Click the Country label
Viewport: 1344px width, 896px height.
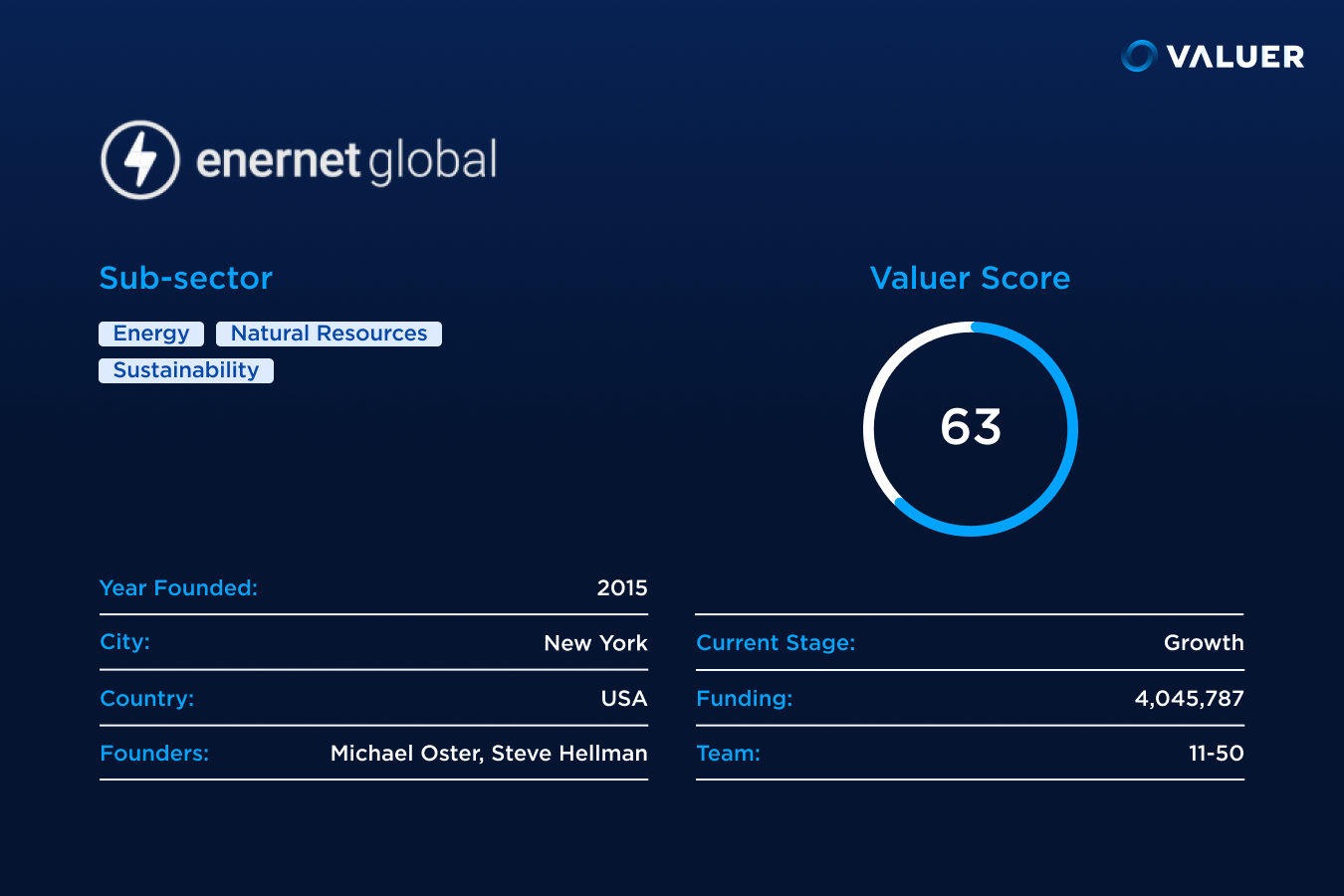tap(147, 699)
